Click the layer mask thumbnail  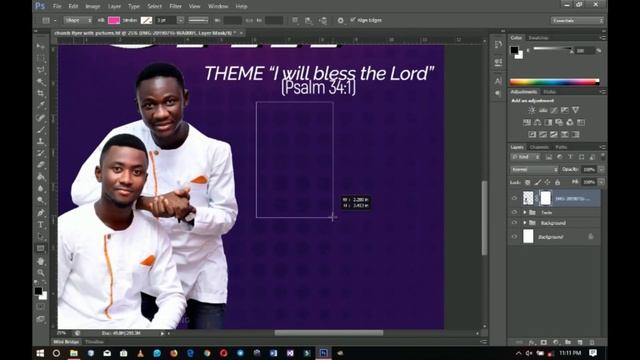545,198
